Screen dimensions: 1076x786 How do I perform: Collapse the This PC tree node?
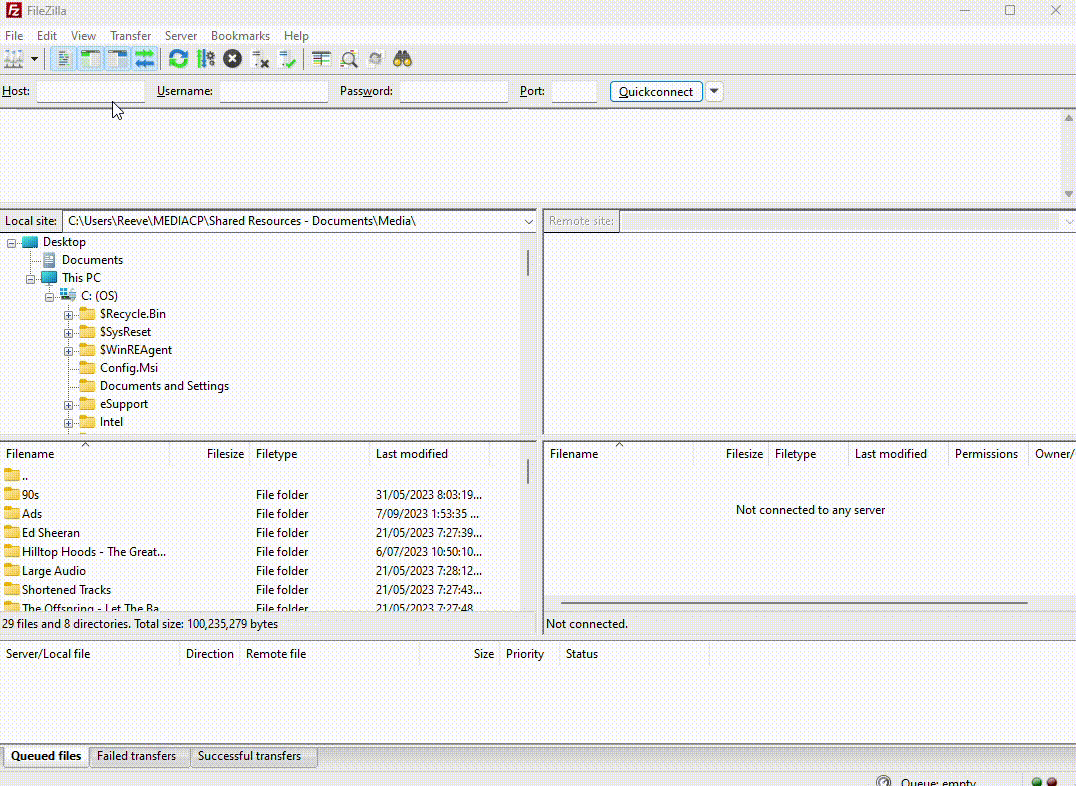(30, 279)
